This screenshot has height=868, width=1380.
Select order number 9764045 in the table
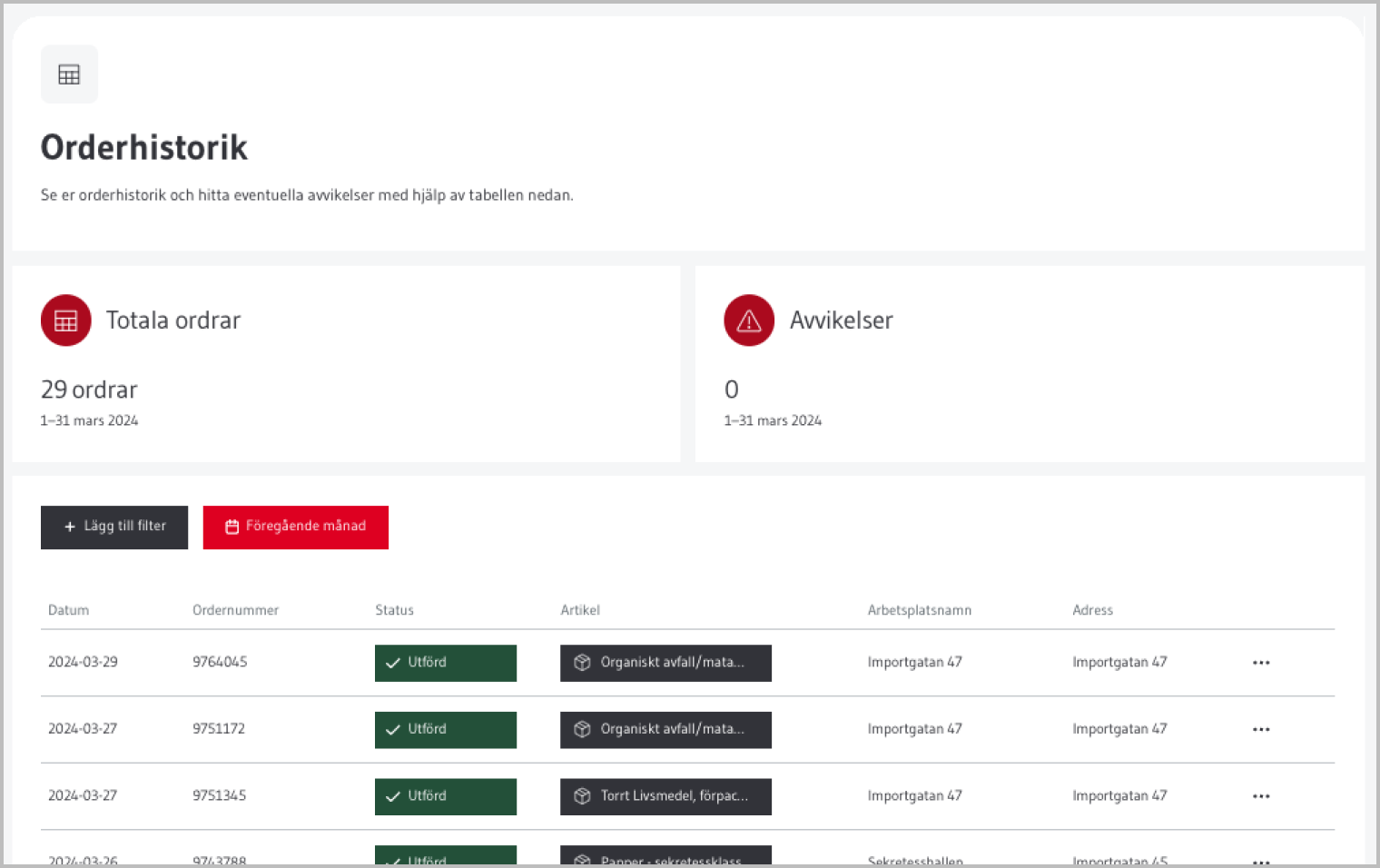point(220,662)
